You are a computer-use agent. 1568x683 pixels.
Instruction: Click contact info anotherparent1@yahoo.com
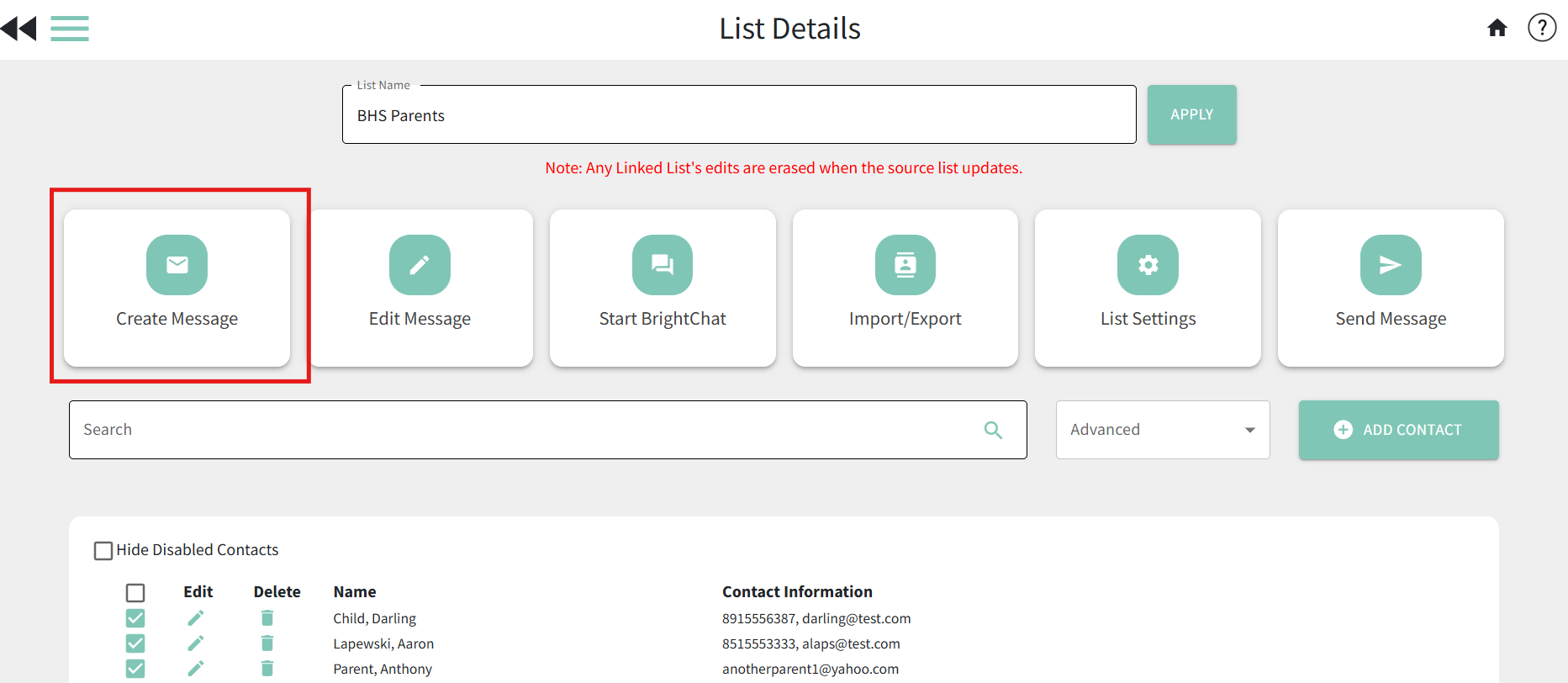click(x=810, y=669)
